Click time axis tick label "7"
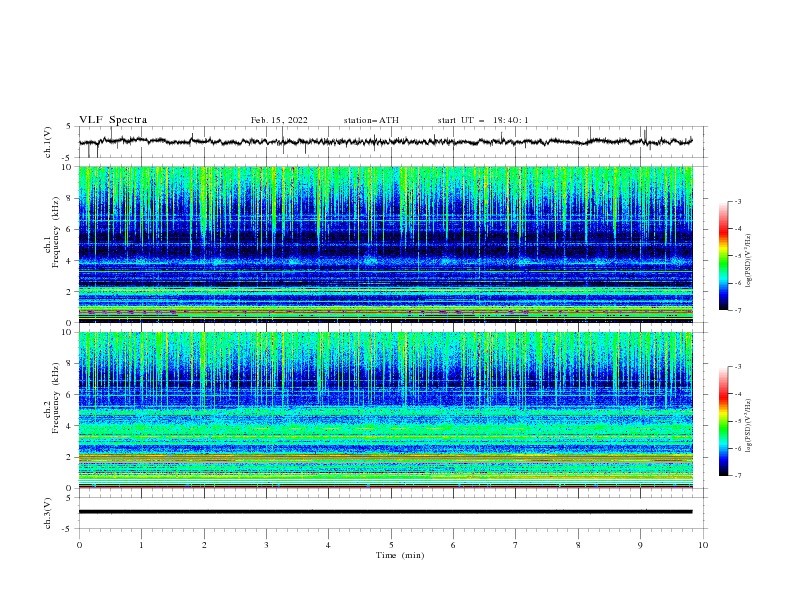 516,545
